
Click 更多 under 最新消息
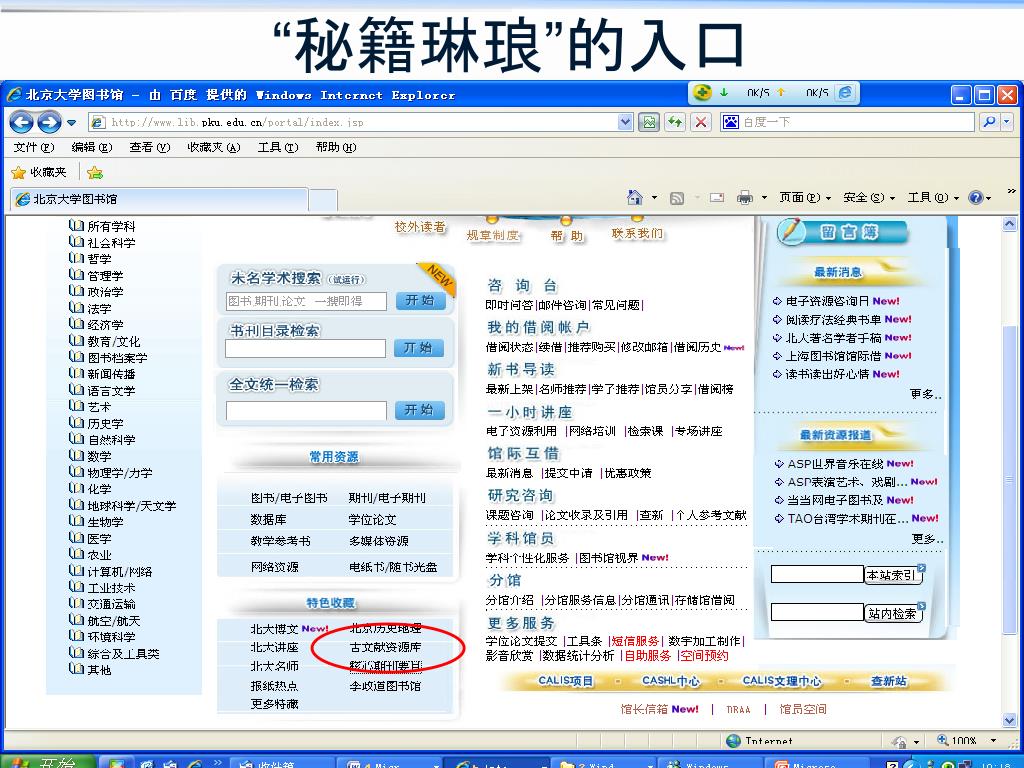click(x=926, y=394)
